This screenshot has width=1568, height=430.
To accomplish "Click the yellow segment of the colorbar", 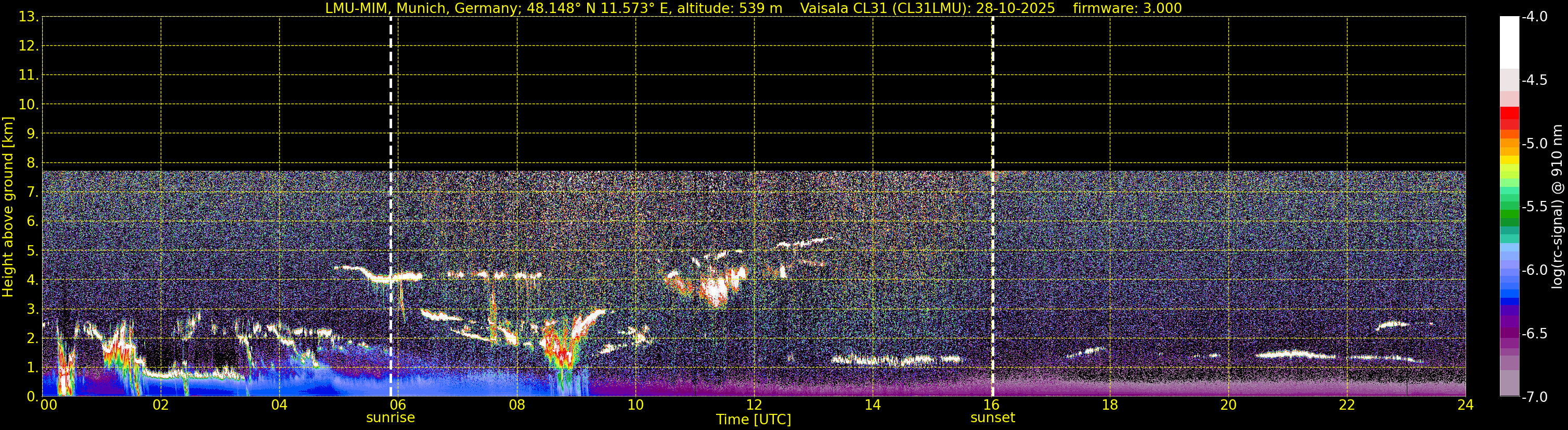I will (x=1510, y=160).
